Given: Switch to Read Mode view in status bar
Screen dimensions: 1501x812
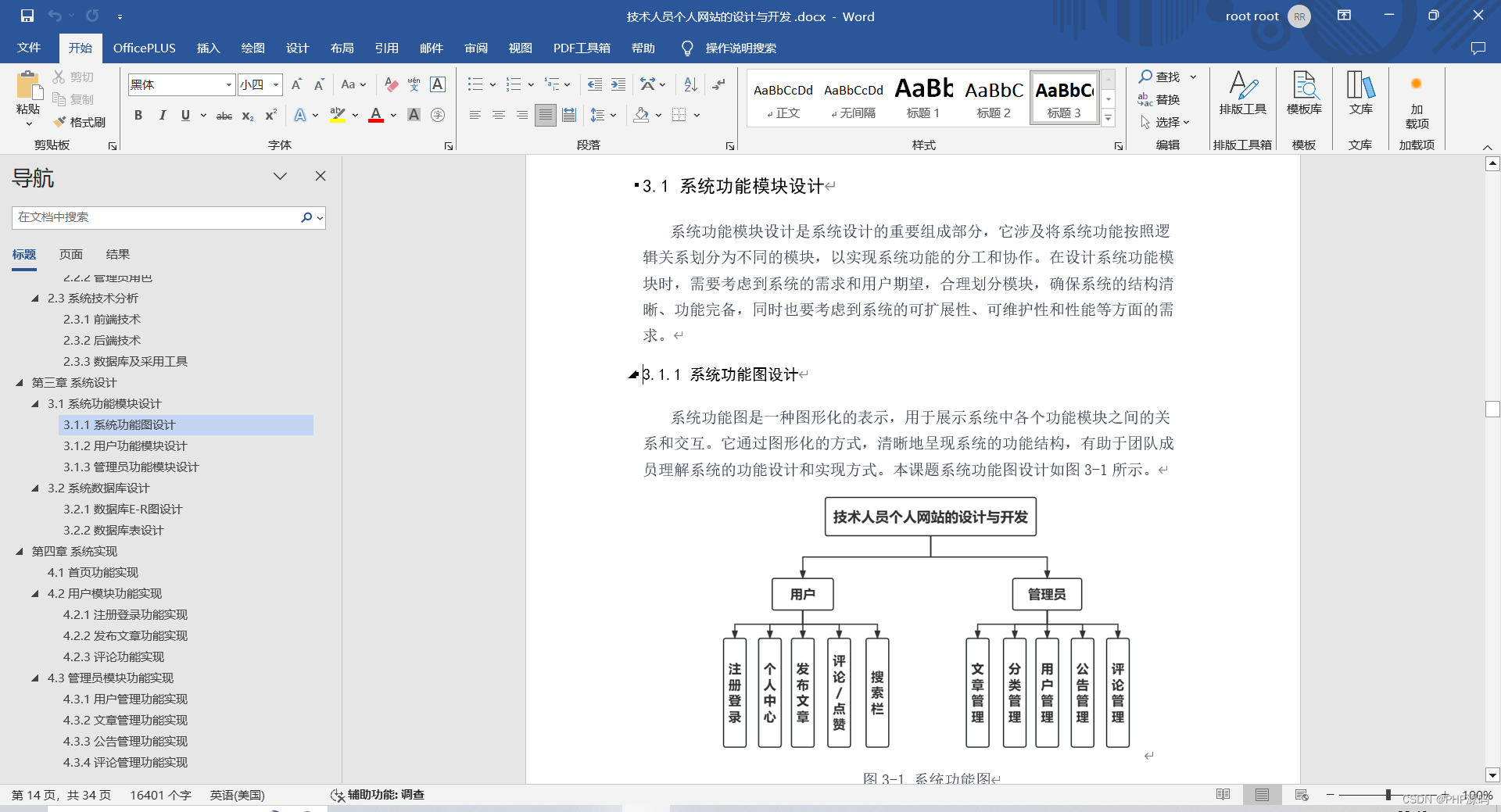Looking at the screenshot, I should coord(1223,795).
